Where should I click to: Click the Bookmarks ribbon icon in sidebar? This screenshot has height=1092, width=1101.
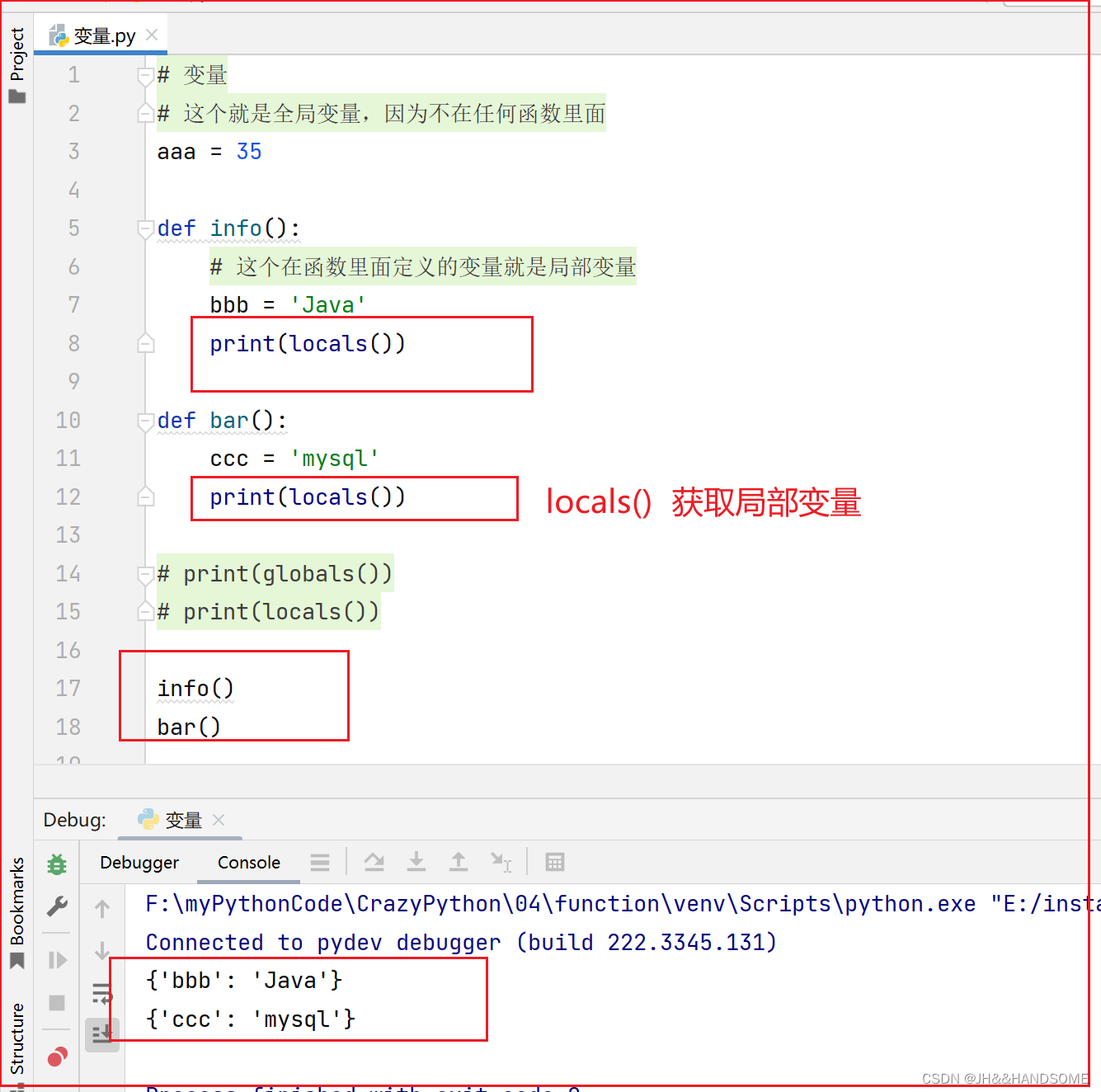(17, 961)
